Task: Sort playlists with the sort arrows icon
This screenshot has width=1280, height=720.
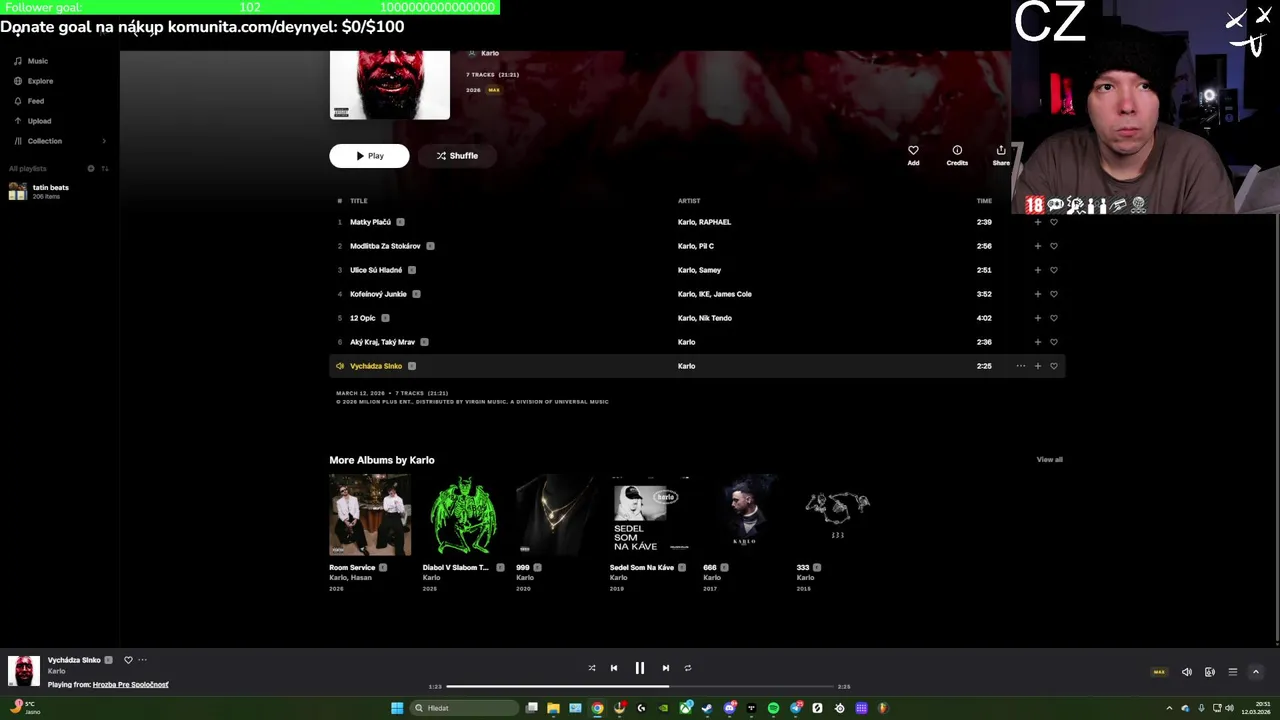Action: point(105,168)
